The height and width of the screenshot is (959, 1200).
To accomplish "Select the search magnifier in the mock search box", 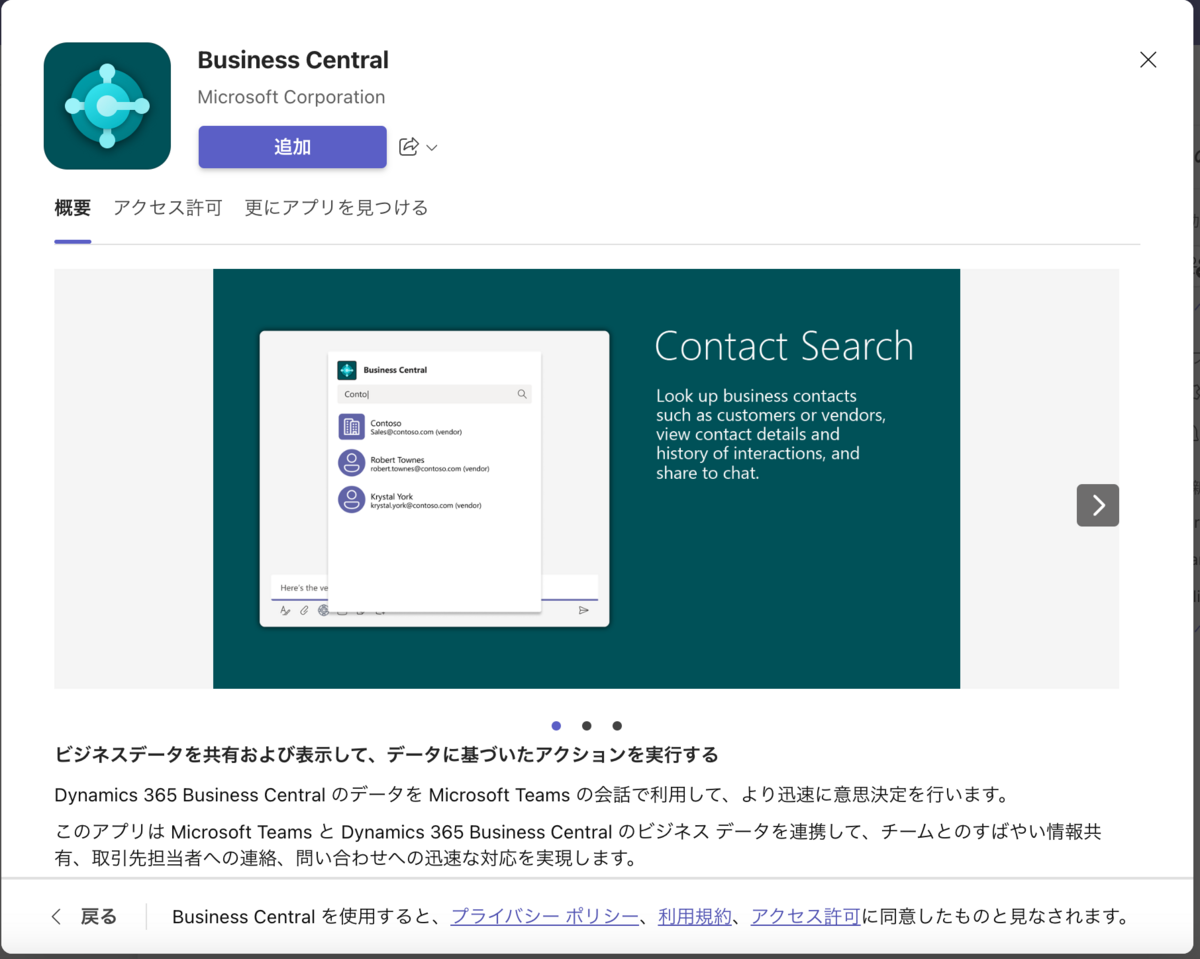I will click(521, 394).
